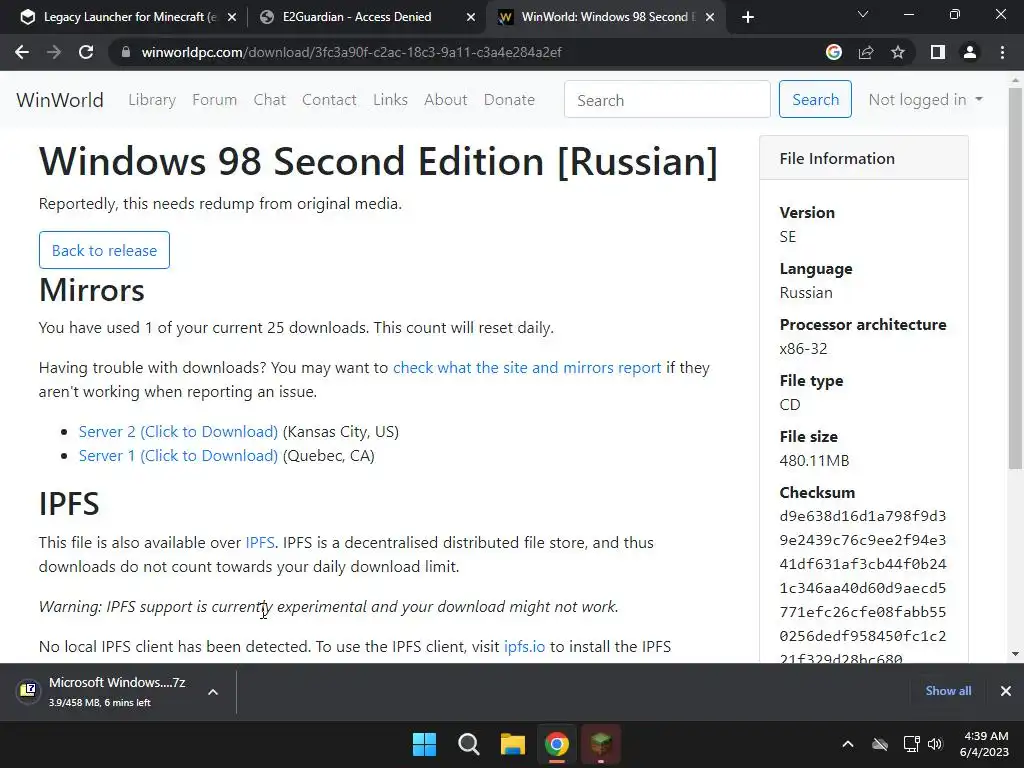Click the File Information panel header
This screenshot has height=768, width=1024.
coord(863,158)
